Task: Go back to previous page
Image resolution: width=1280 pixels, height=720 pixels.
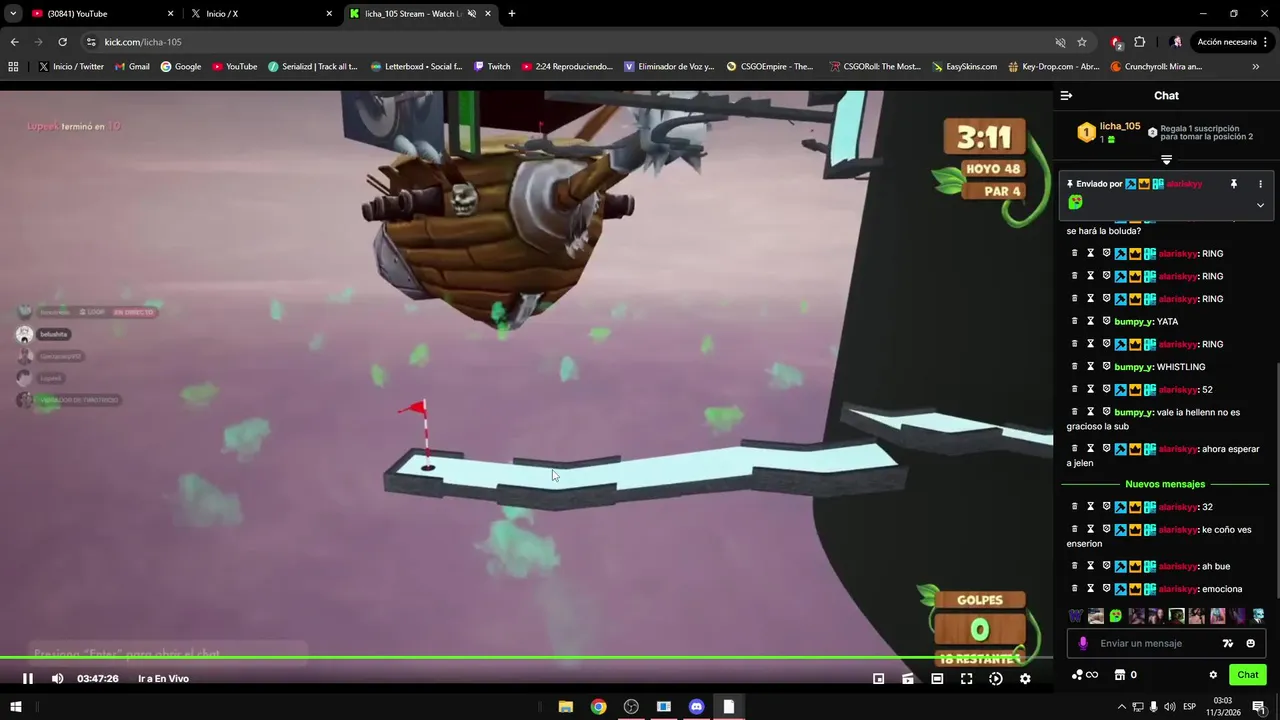Action: (14, 42)
